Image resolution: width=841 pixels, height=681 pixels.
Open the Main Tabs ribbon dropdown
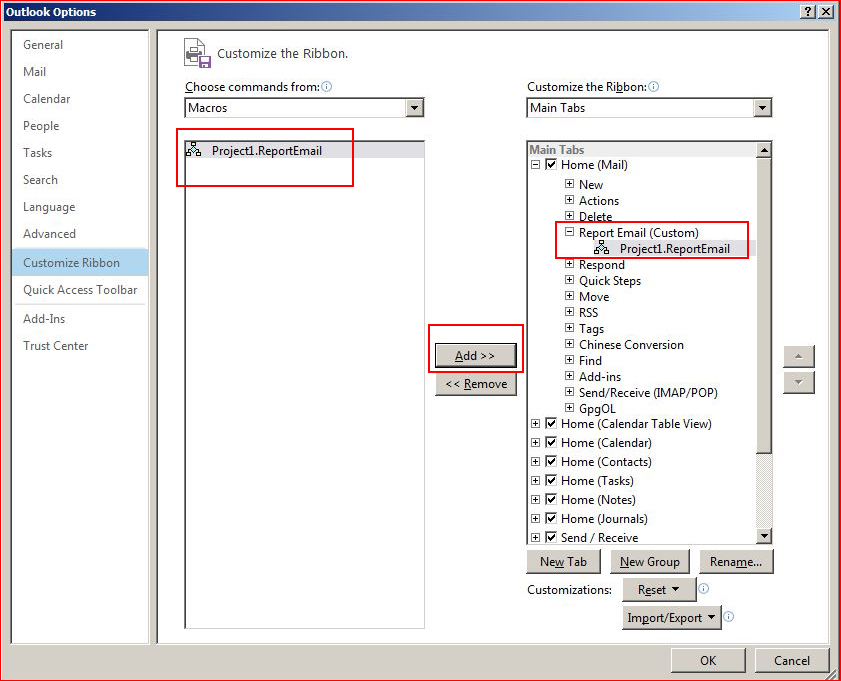pyautogui.click(x=762, y=108)
